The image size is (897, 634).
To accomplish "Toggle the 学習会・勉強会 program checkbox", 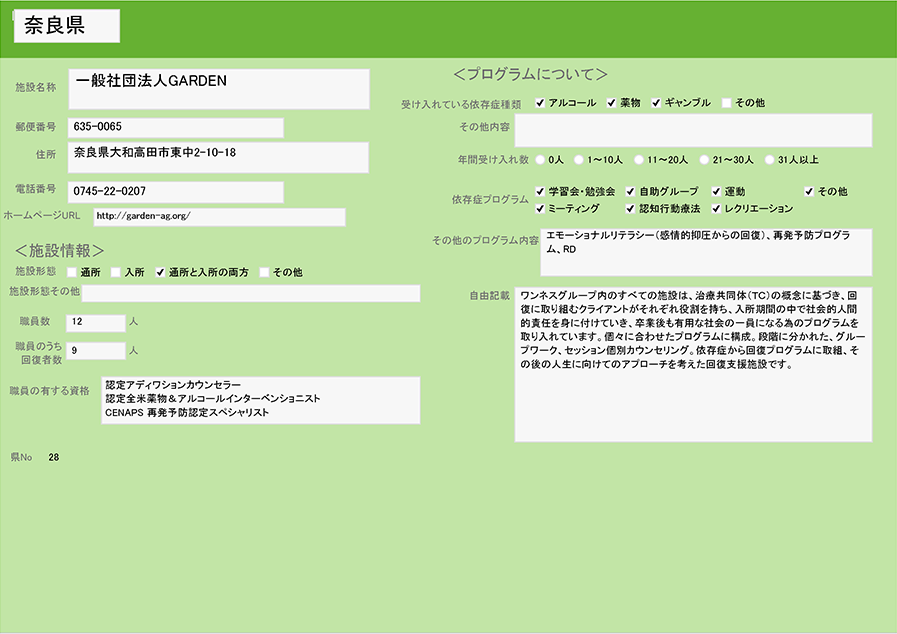I will click(x=541, y=191).
